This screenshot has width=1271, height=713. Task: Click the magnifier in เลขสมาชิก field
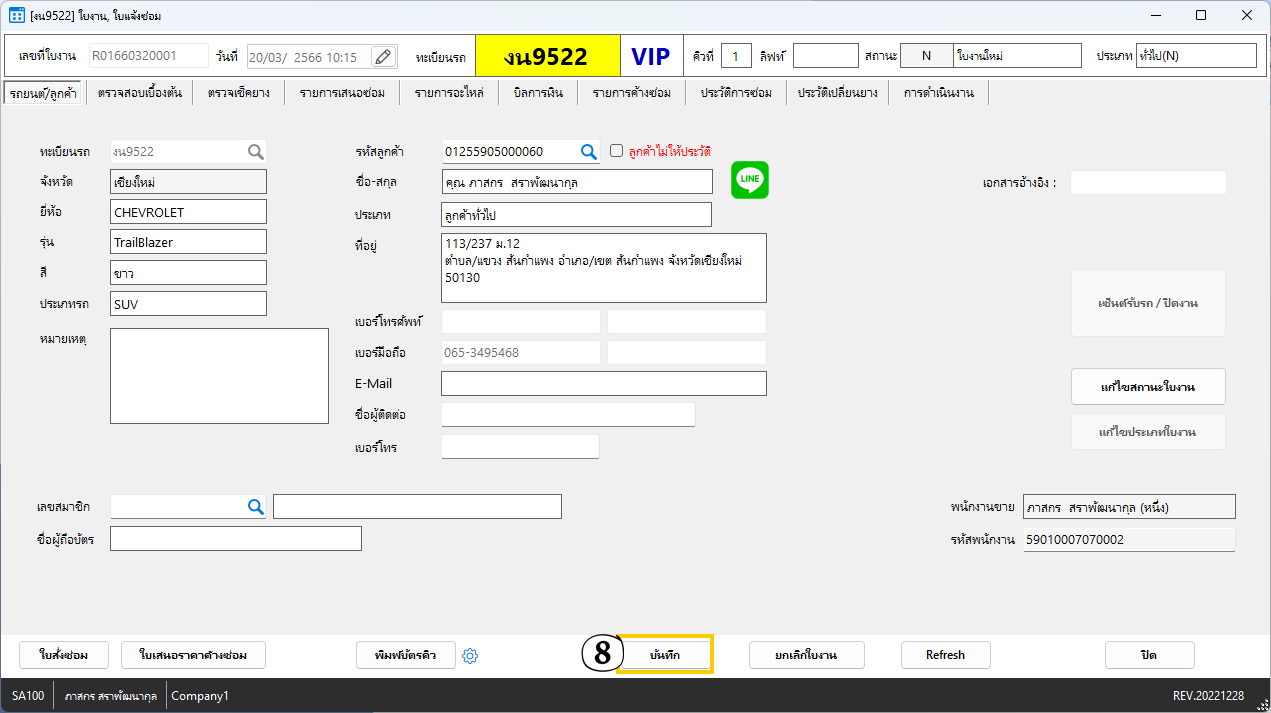click(x=255, y=507)
